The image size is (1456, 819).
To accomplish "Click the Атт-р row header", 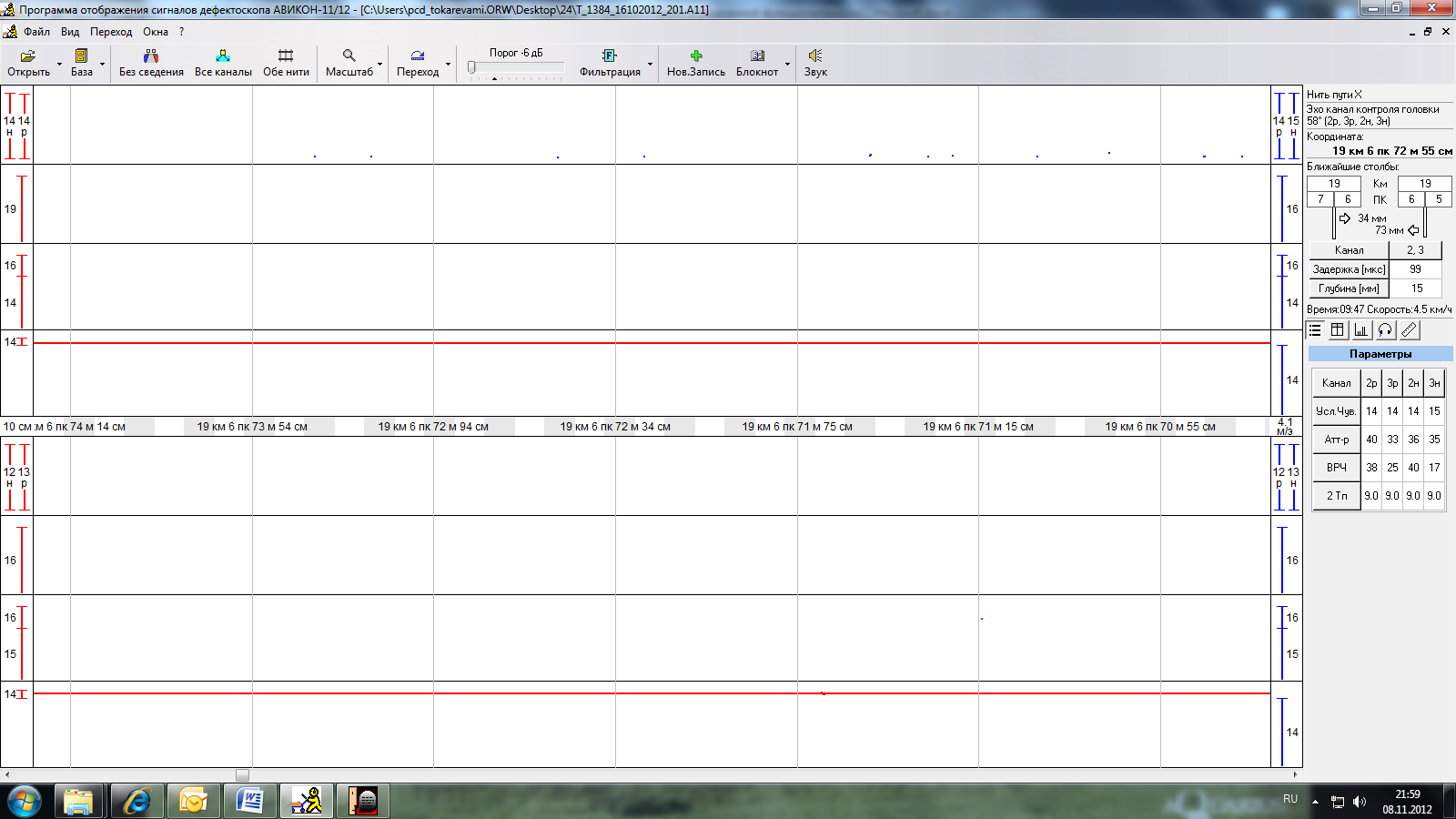I will coord(1337,440).
